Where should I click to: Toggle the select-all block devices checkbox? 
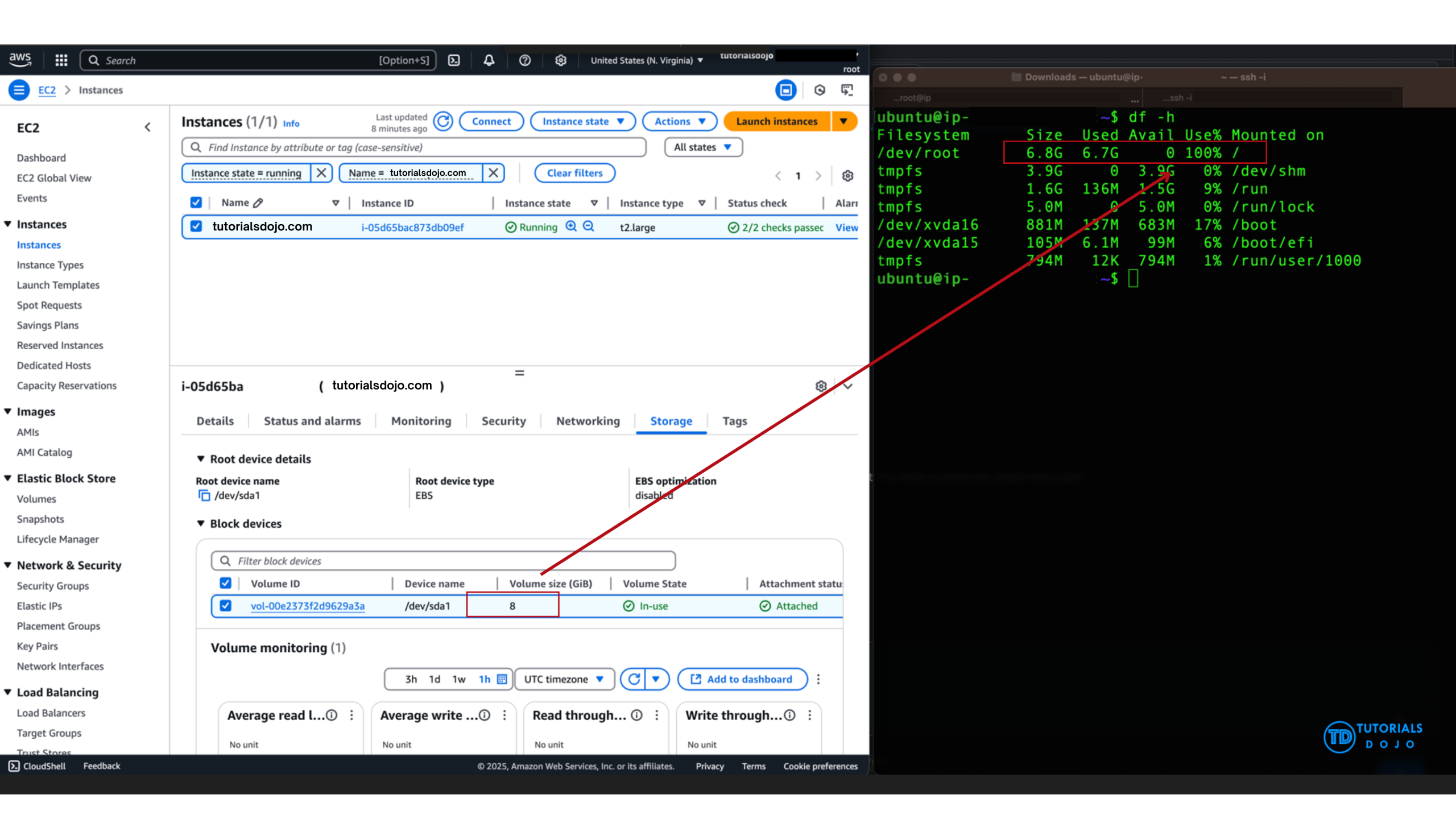226,583
